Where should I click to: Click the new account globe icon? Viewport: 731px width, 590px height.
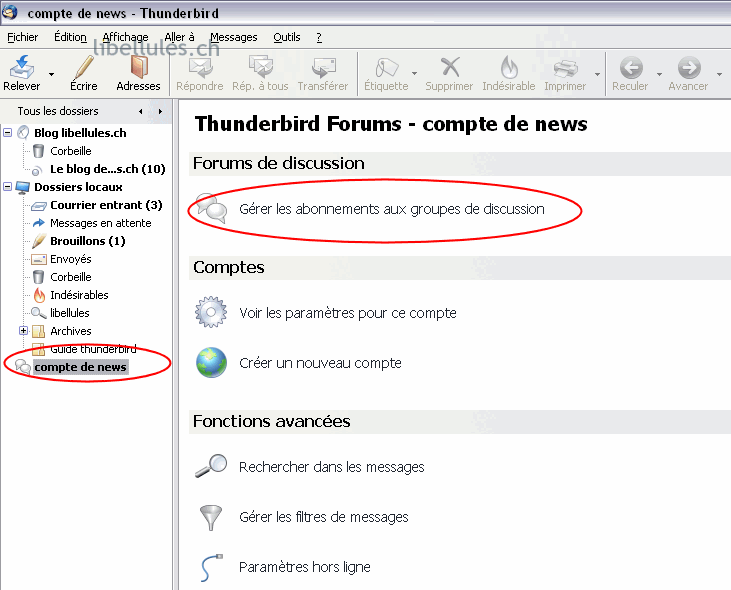211,362
